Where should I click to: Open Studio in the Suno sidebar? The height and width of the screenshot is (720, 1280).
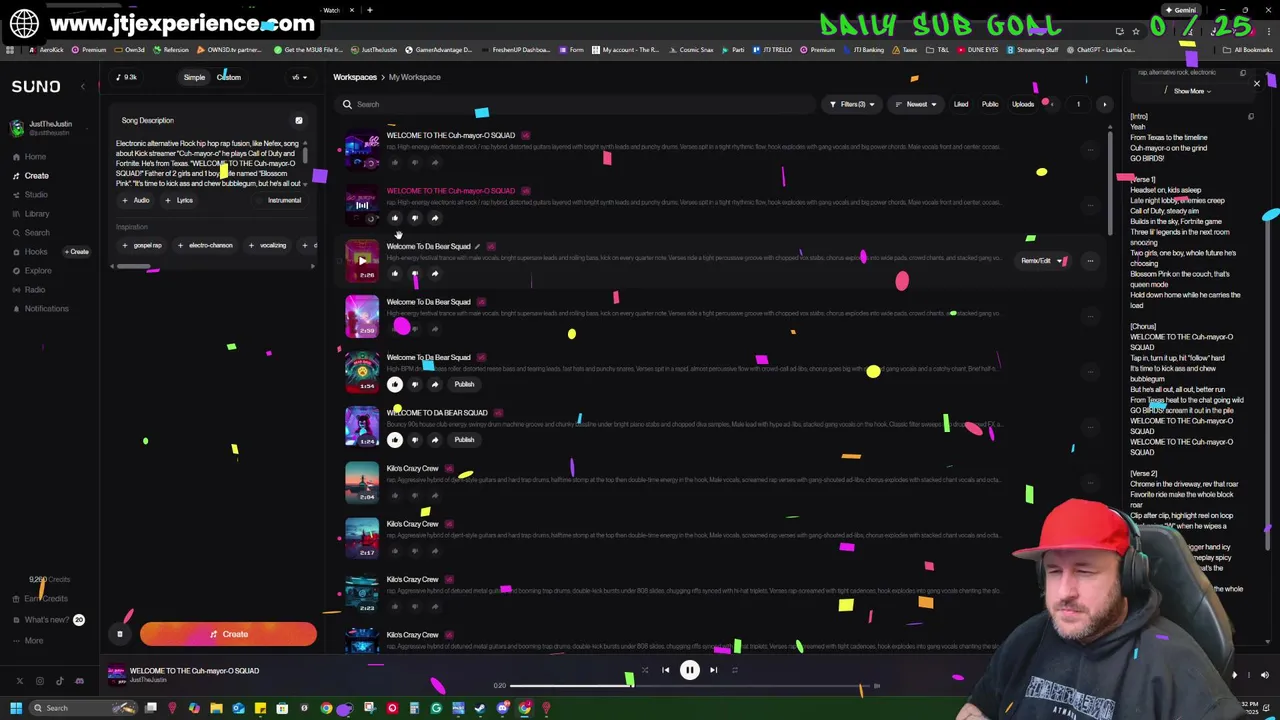pos(36,195)
